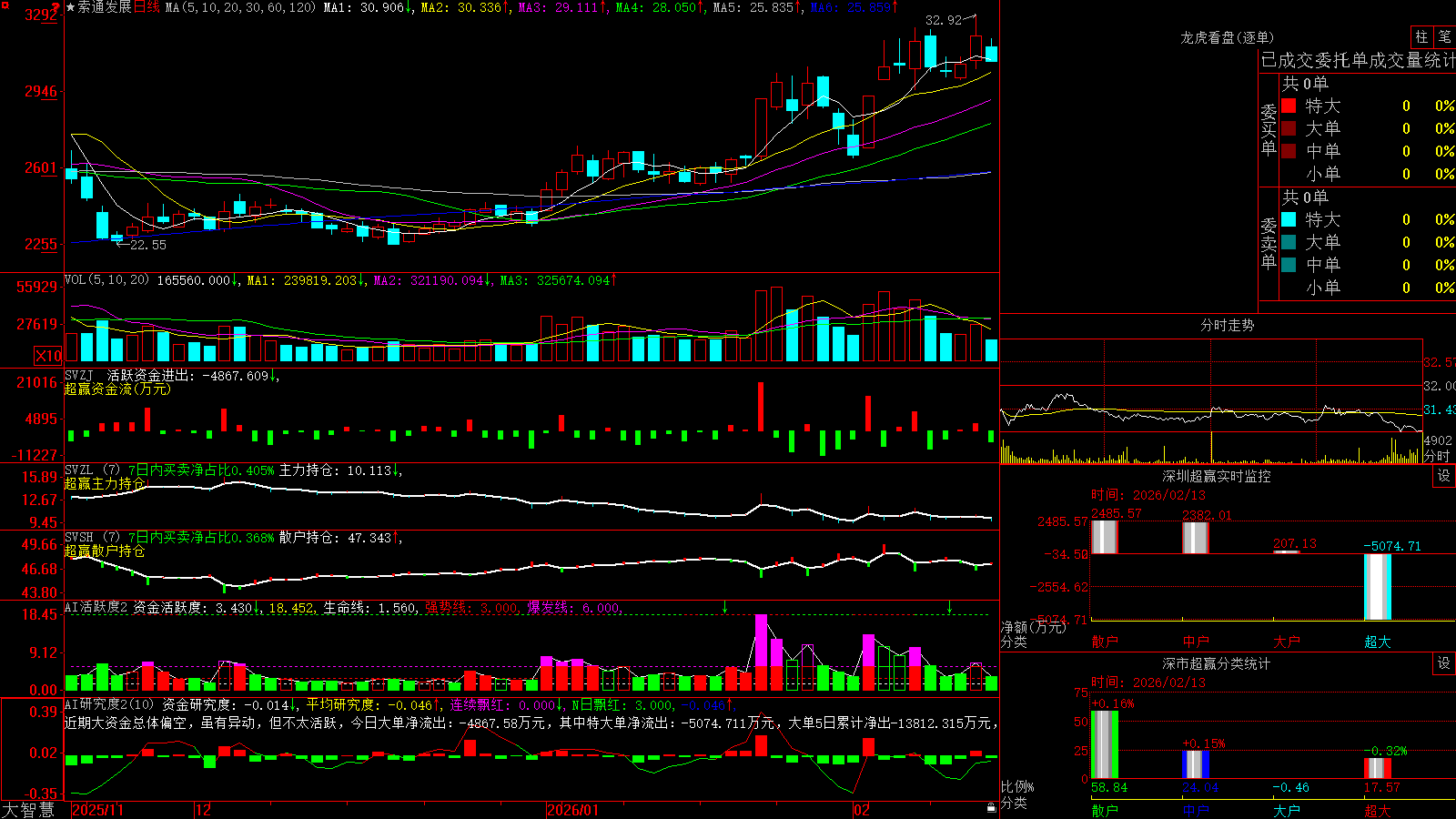Screen dimensions: 1456x819
Task: Click the 3292 price axis label
Action: (x=41, y=15)
